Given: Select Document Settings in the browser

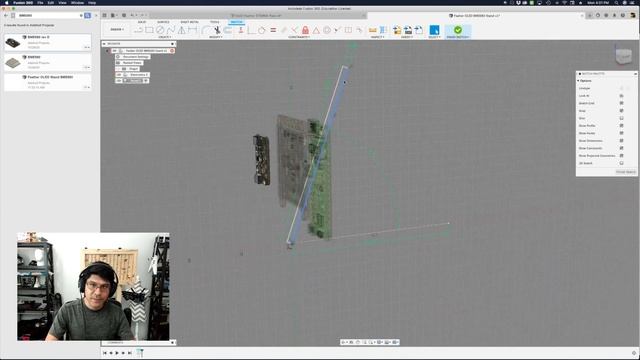Looking at the screenshot, I should coord(136,57).
